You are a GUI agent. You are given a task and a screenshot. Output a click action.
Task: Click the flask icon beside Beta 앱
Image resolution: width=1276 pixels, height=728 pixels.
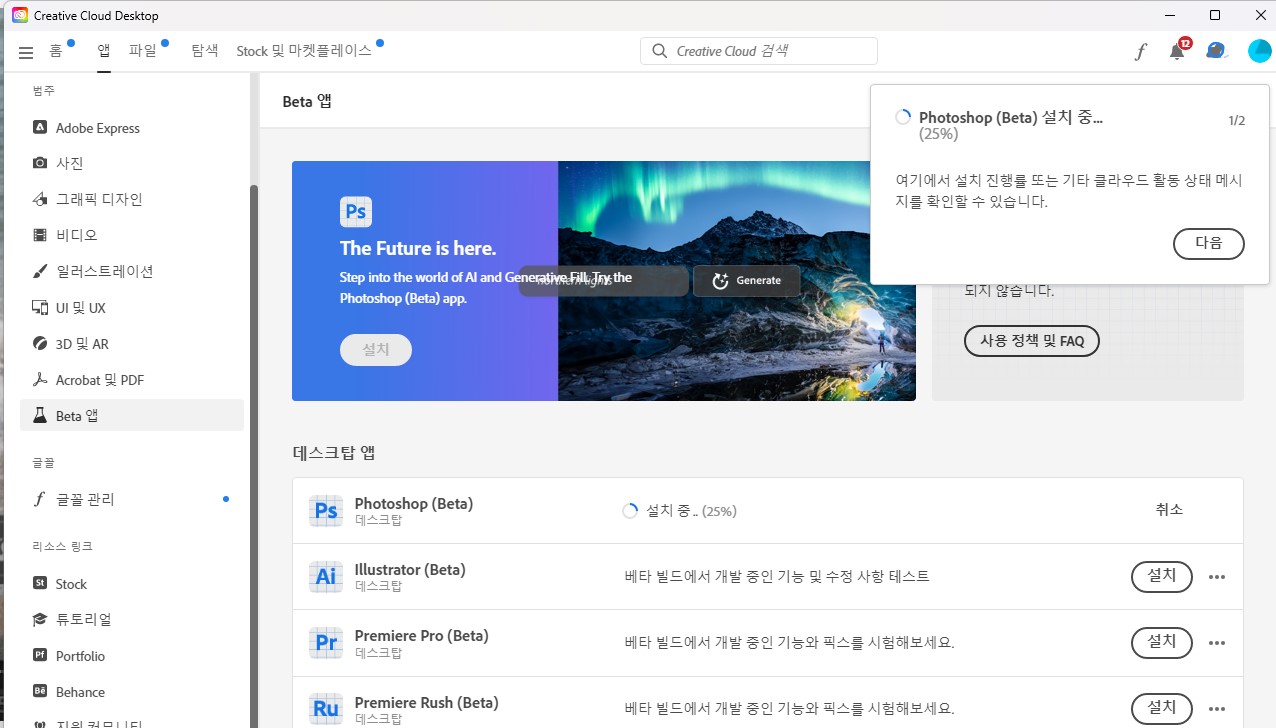pyautogui.click(x=40, y=415)
